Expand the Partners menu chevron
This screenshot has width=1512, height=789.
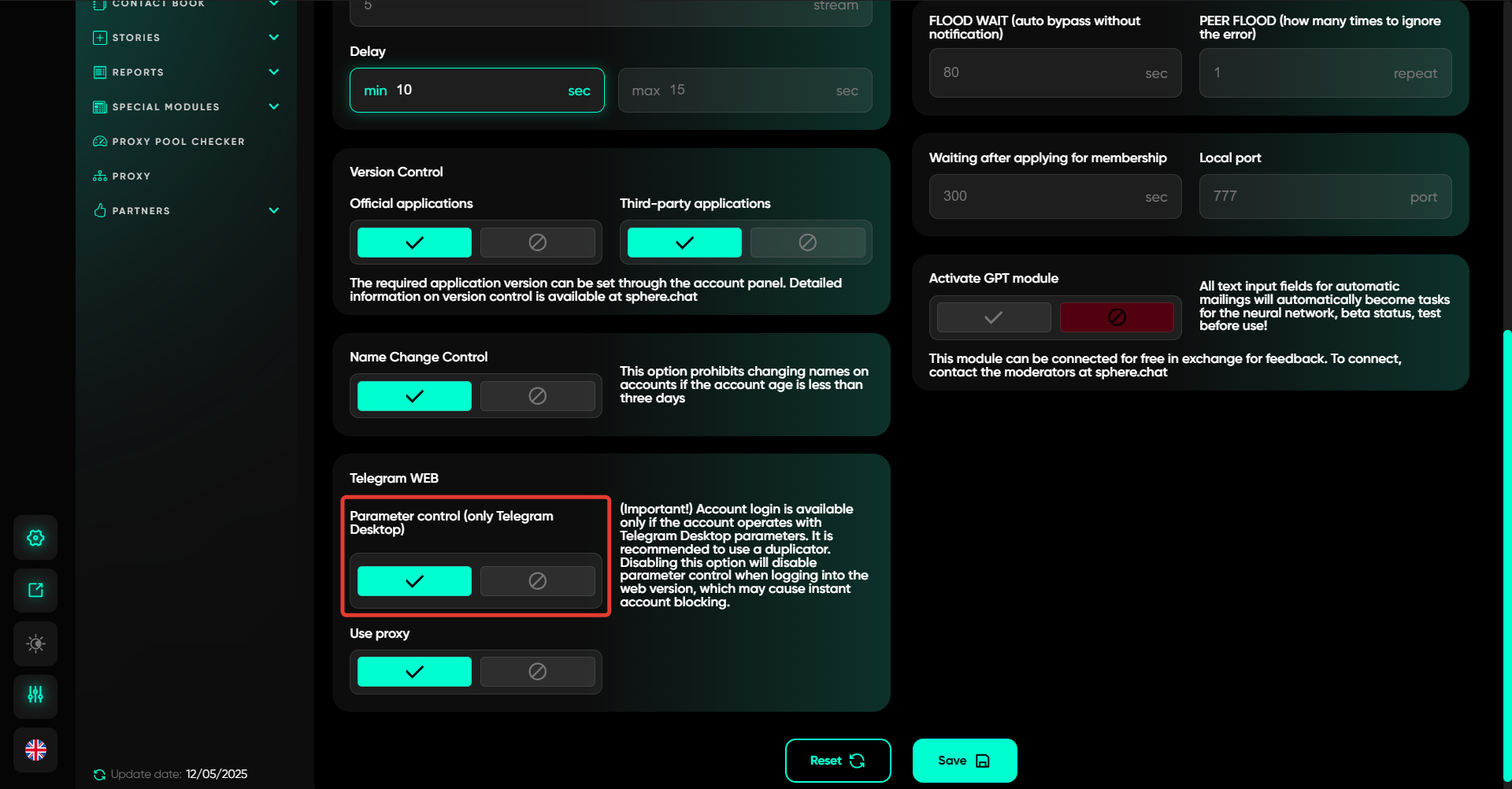click(273, 211)
